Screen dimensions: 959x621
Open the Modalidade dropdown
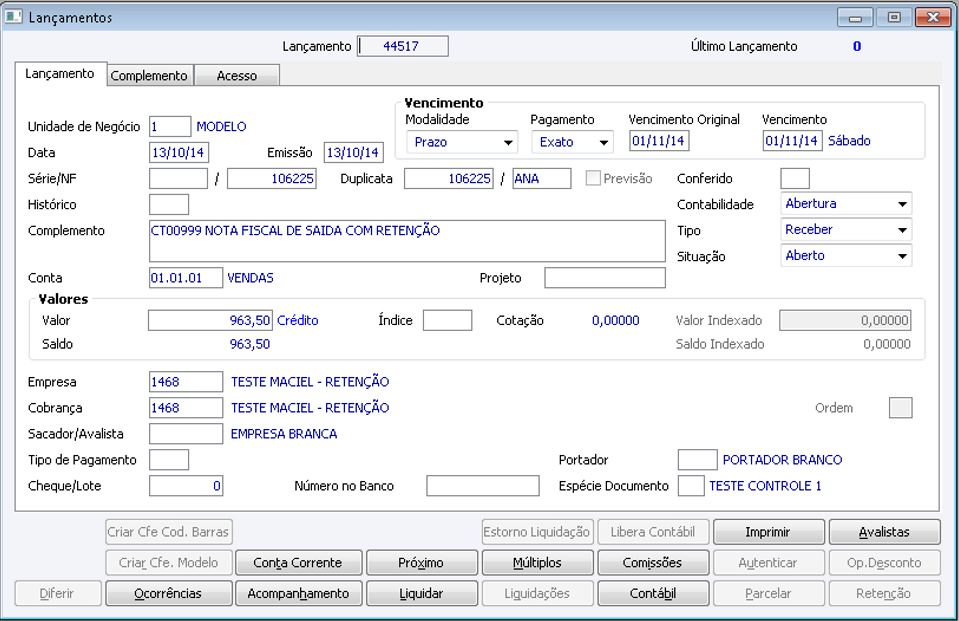(509, 142)
